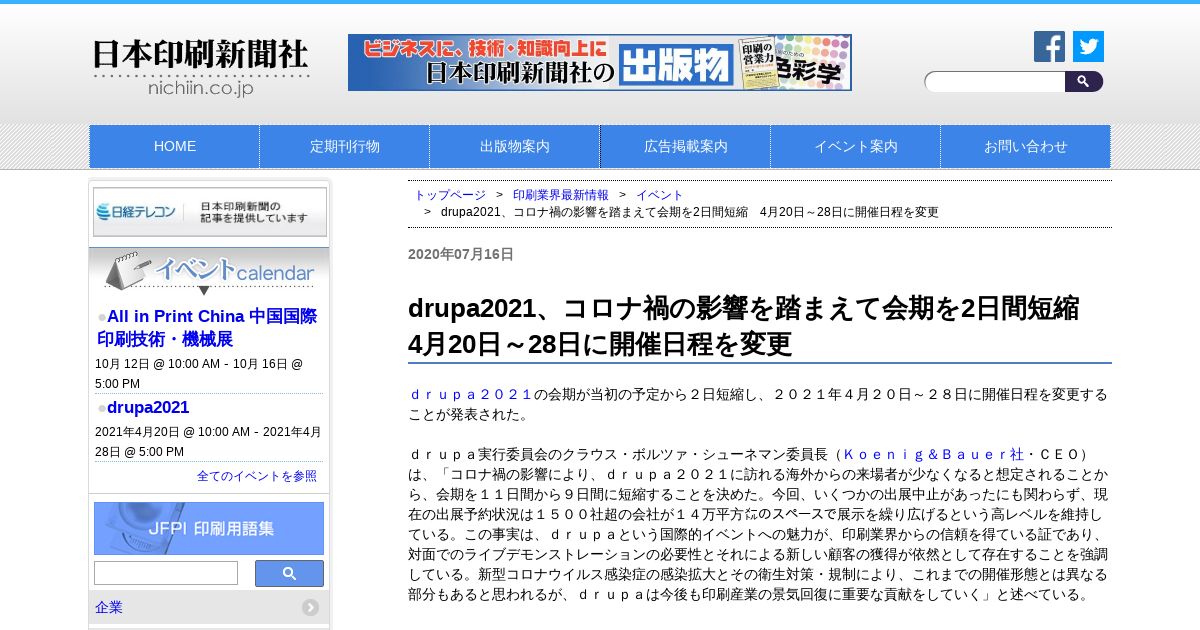Open 定期刊行物 navigation item
The width and height of the screenshot is (1200, 630).
coord(345,146)
